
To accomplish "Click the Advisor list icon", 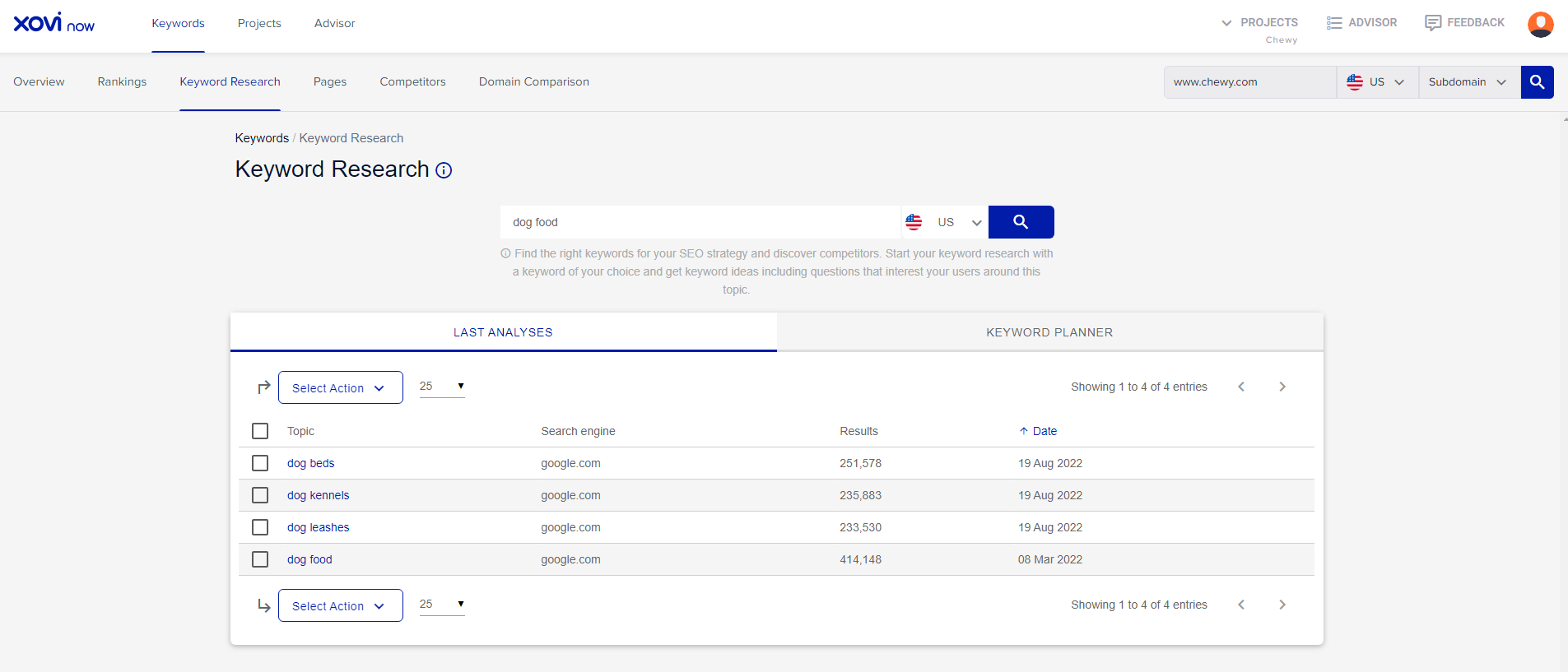I will [1334, 23].
